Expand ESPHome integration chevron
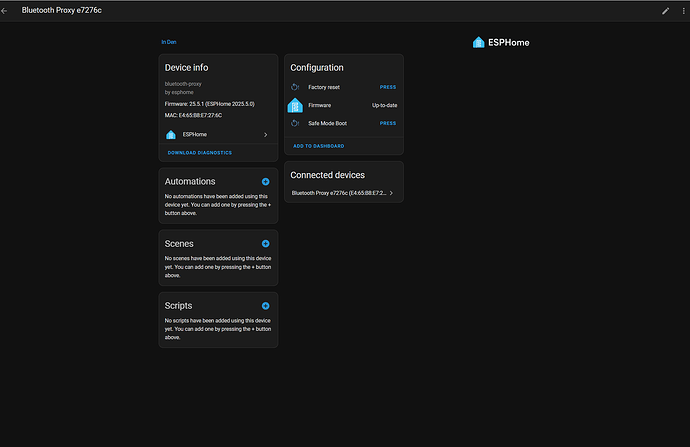 [265, 135]
